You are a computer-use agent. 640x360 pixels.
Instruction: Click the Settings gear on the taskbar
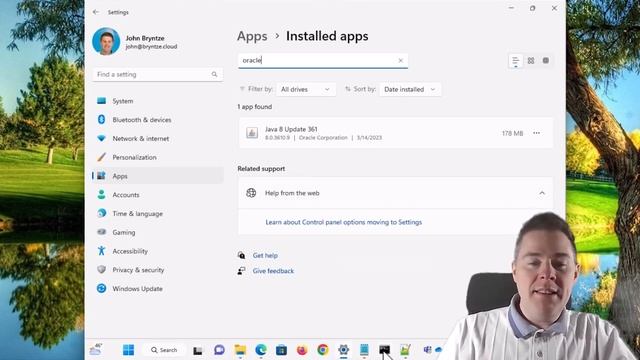tap(344, 350)
